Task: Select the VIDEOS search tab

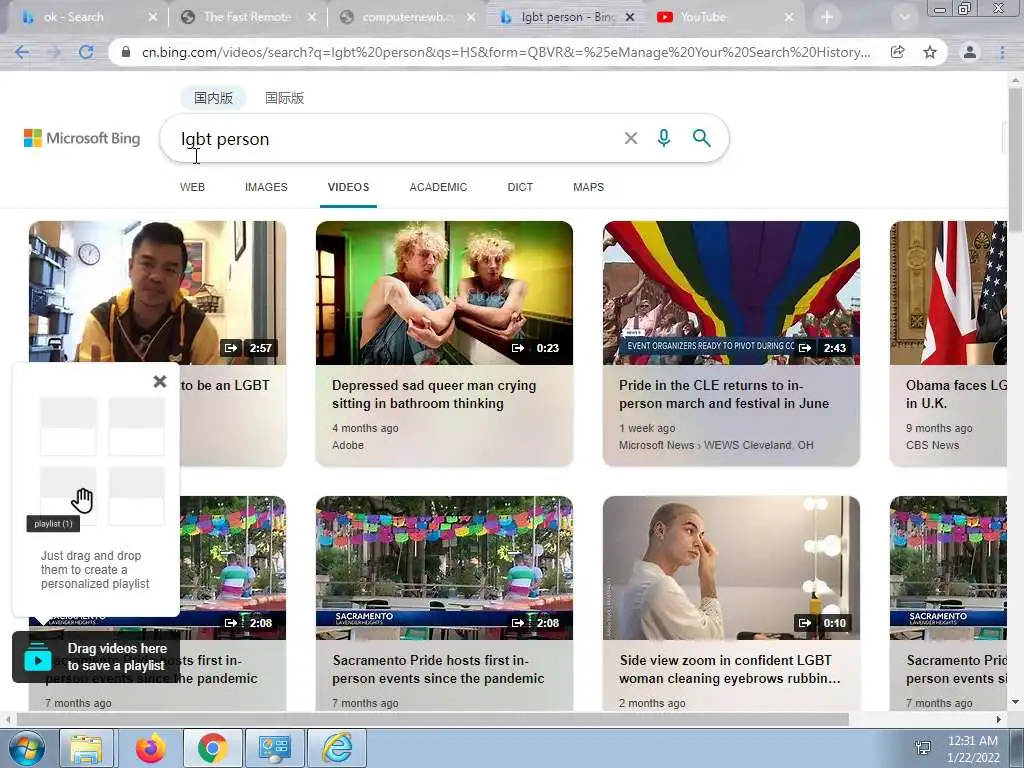Action: click(348, 187)
